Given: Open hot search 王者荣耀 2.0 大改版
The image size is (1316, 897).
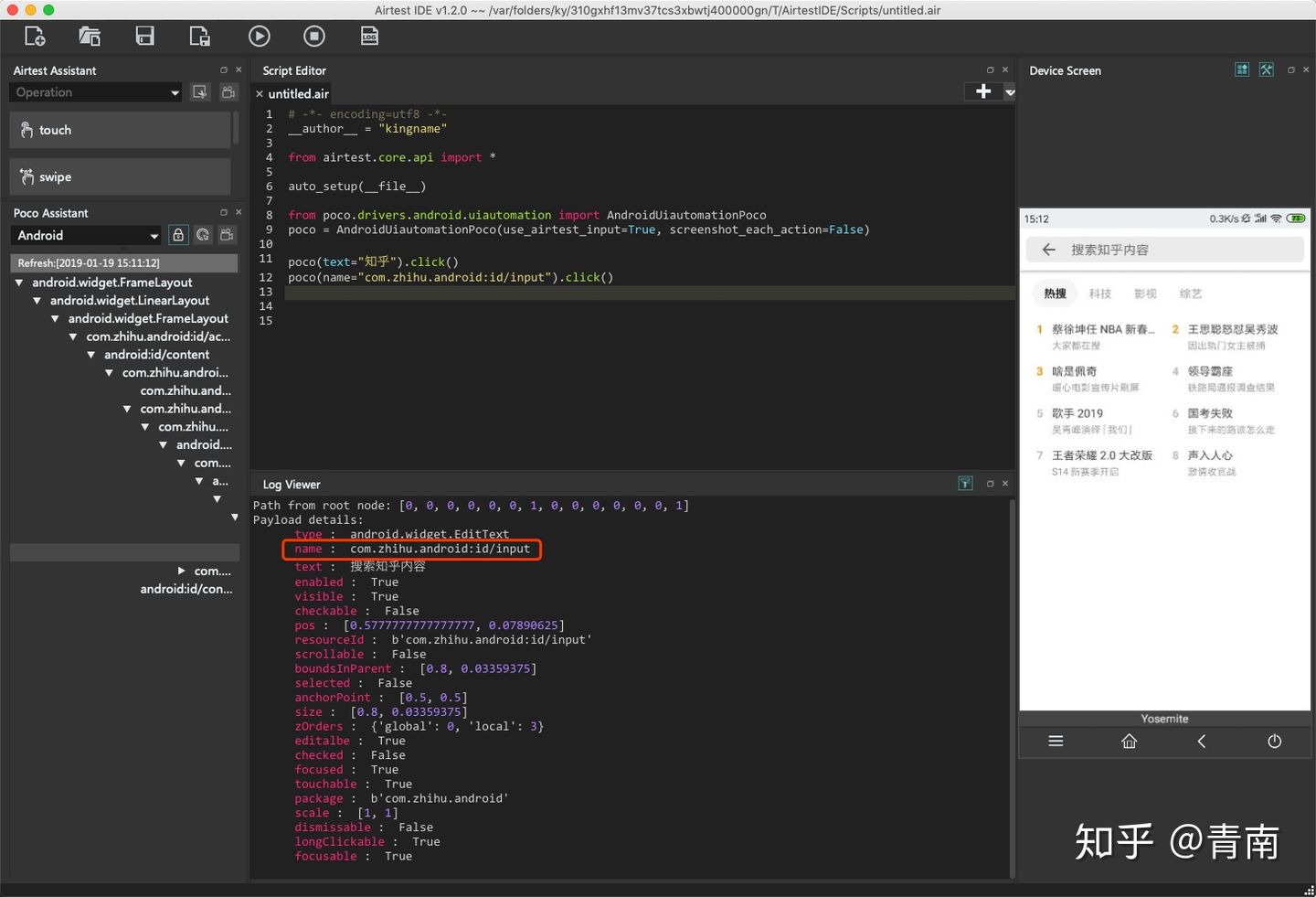Looking at the screenshot, I should point(1102,455).
